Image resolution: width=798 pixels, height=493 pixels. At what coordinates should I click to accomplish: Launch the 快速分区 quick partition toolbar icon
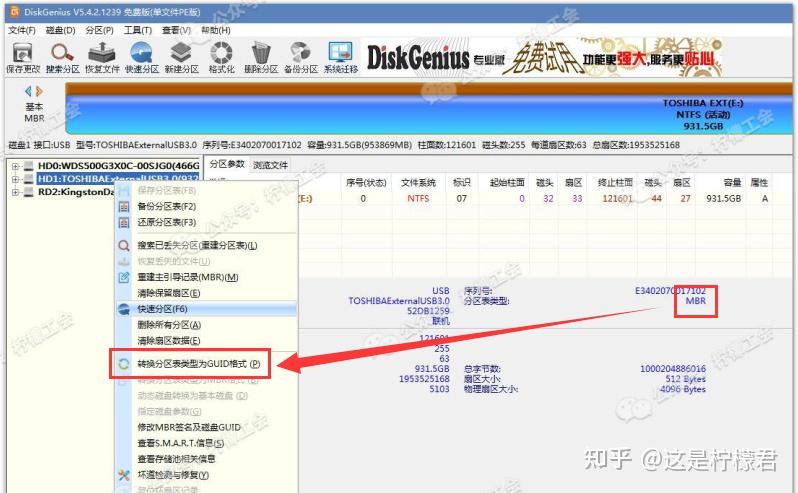coord(141,57)
